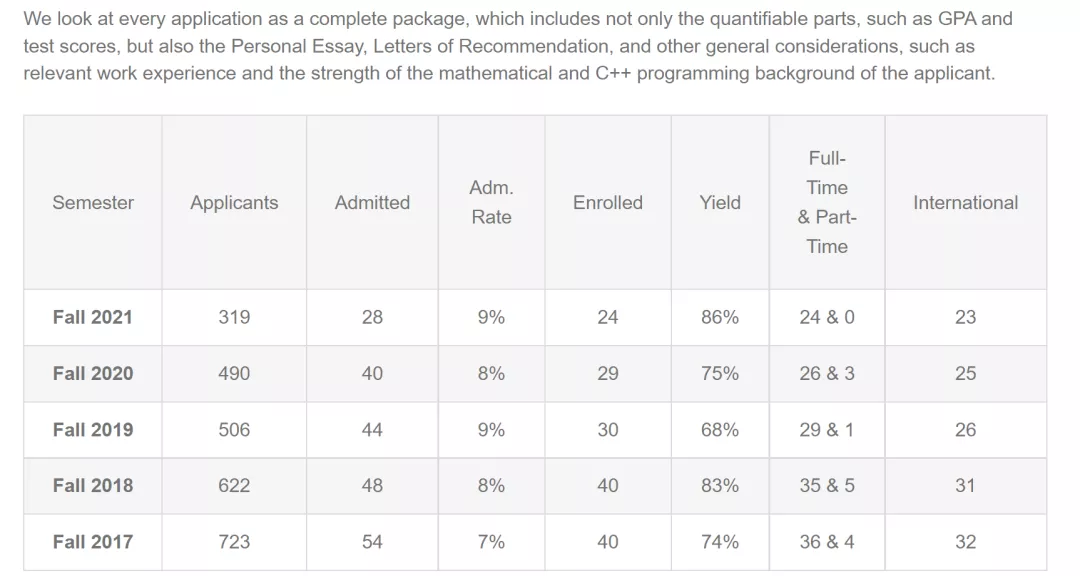Viewport: 1080px width, 576px height.
Task: Click the Semester column header
Action: pyautogui.click(x=93, y=202)
